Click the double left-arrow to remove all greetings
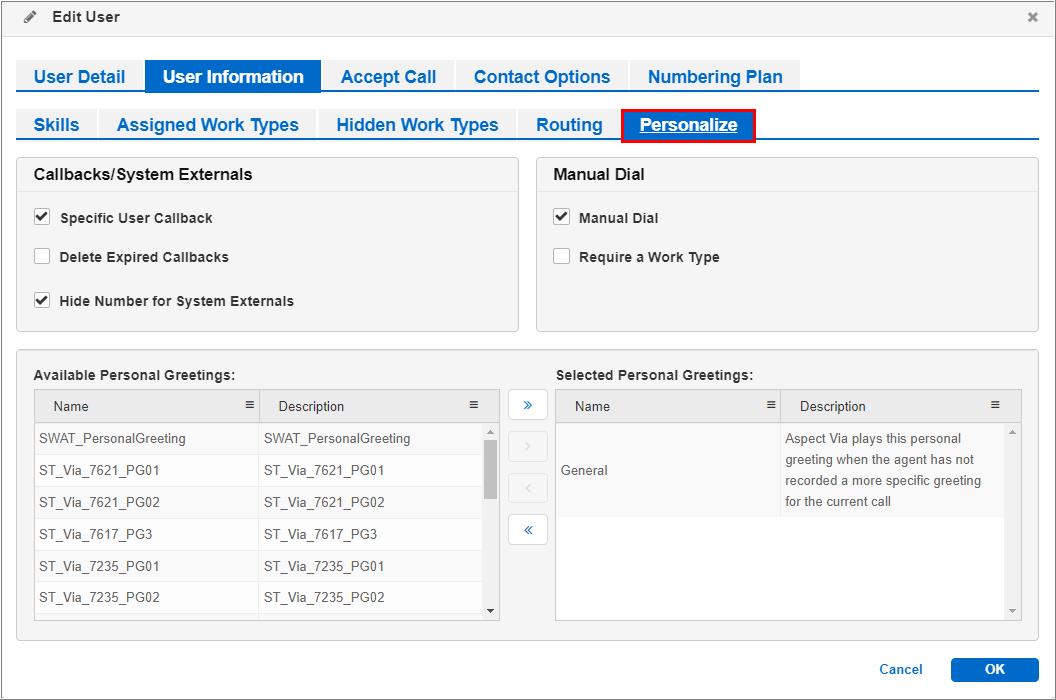This screenshot has width=1056, height=700. click(527, 529)
